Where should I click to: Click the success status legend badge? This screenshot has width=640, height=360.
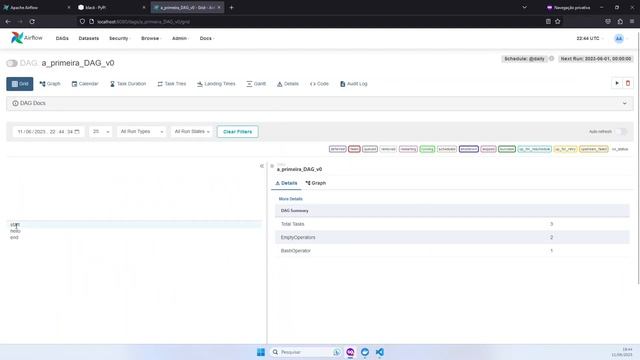(507, 149)
